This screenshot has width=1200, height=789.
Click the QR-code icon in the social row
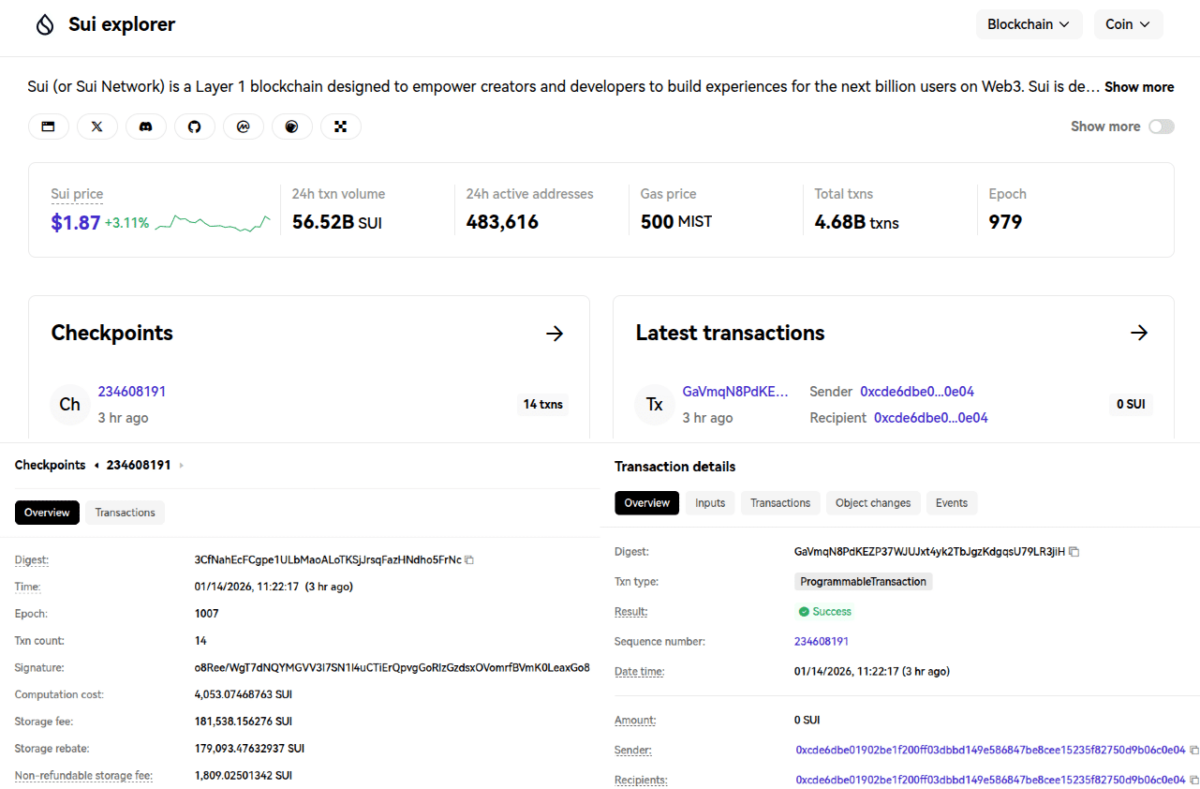coord(341,126)
